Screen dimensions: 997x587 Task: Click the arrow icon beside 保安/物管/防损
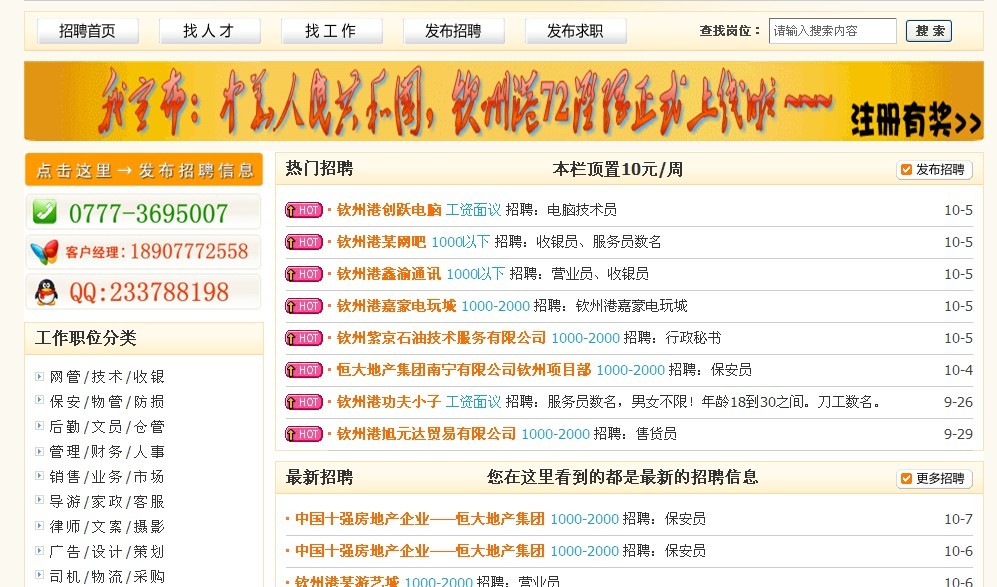[x=39, y=401]
